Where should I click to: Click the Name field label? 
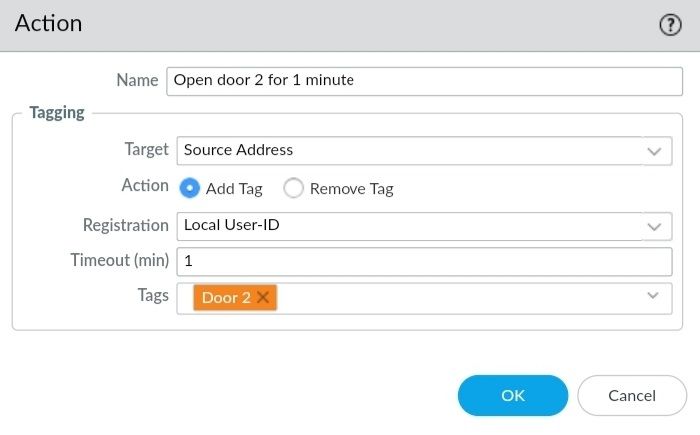(x=137, y=80)
